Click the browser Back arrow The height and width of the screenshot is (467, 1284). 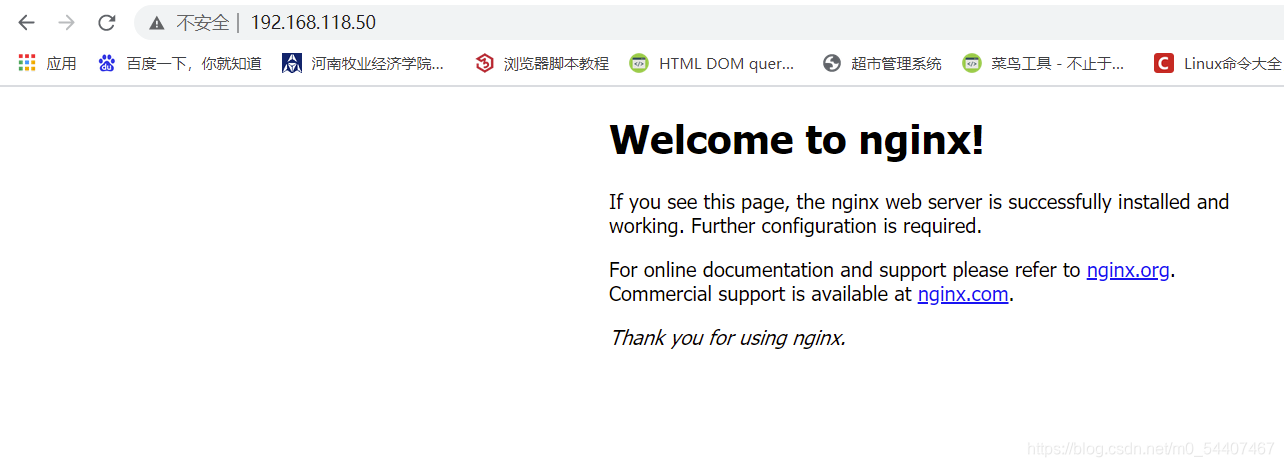(26, 22)
